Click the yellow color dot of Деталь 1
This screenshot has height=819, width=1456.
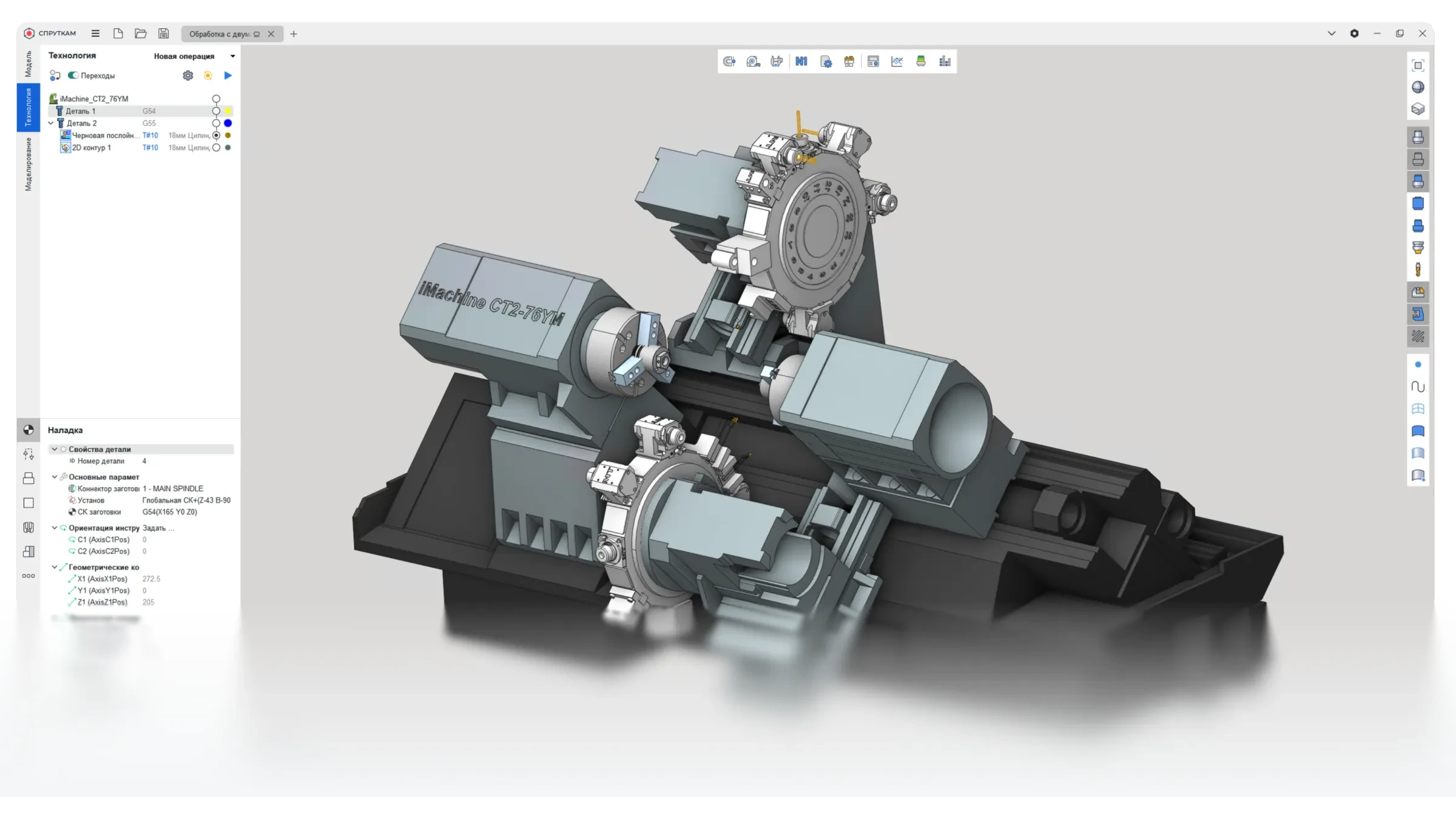click(x=228, y=111)
